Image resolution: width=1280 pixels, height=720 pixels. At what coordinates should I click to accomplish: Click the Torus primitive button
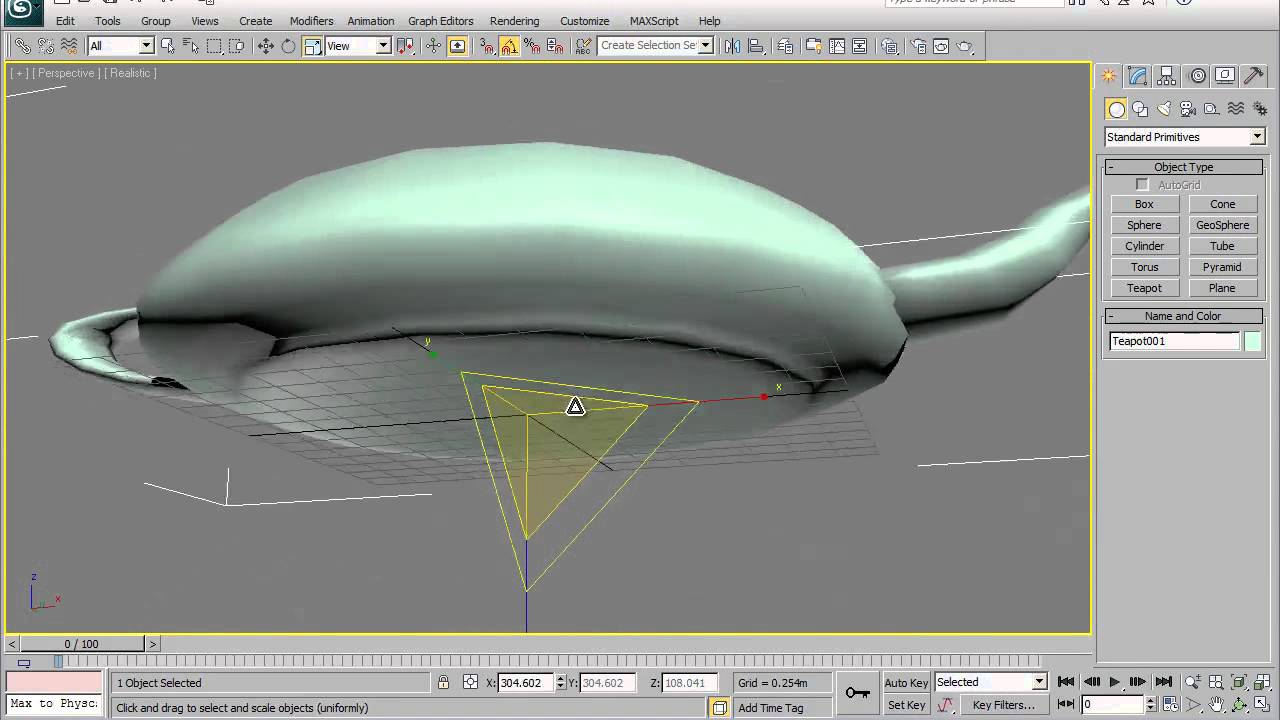pos(1144,267)
